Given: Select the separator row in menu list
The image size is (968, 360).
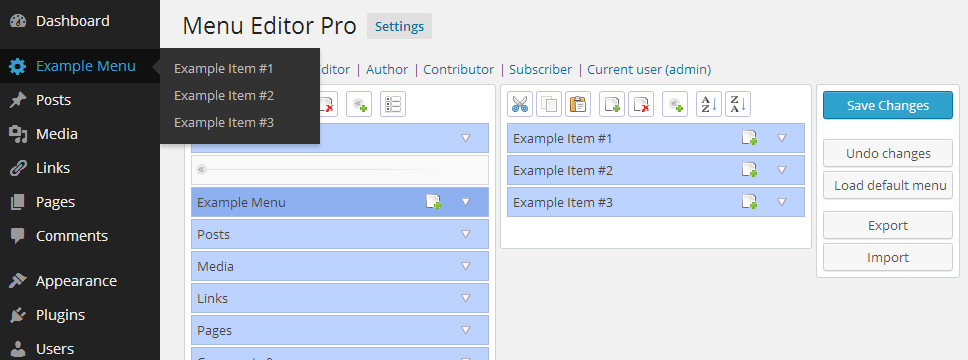Looking at the screenshot, I should (340, 170).
